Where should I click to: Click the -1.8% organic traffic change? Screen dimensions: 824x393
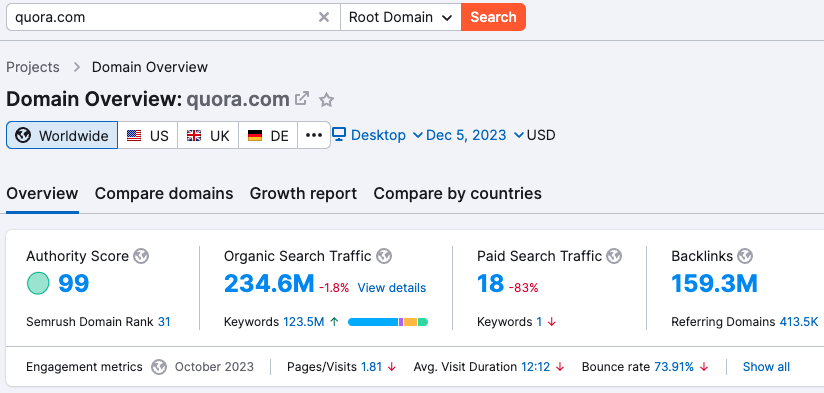coord(334,288)
